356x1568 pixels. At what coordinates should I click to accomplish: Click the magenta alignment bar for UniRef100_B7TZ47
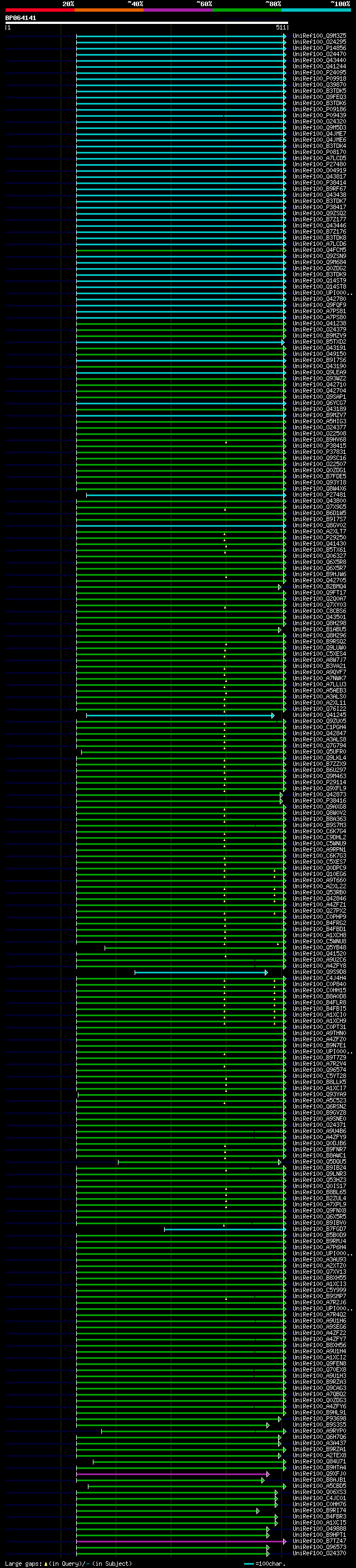coord(181,1542)
